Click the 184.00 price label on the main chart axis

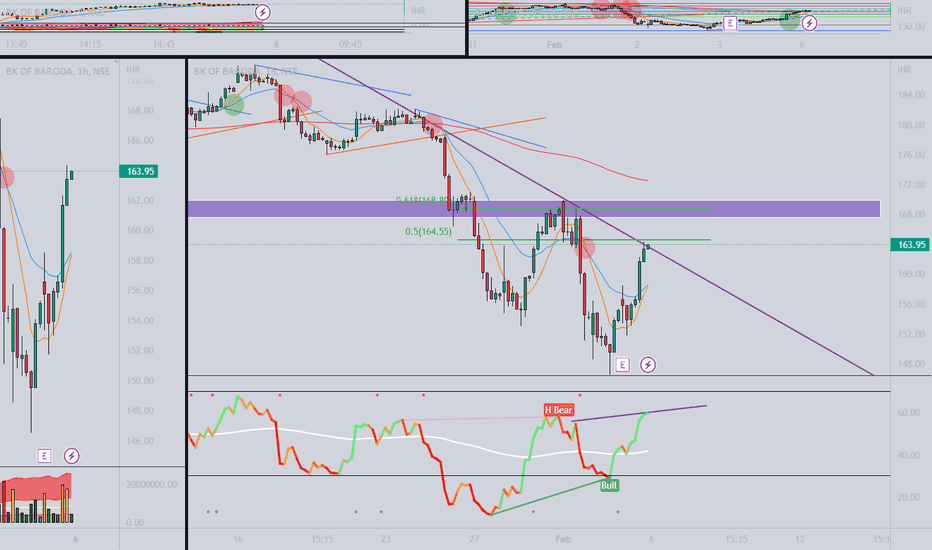tap(912, 95)
